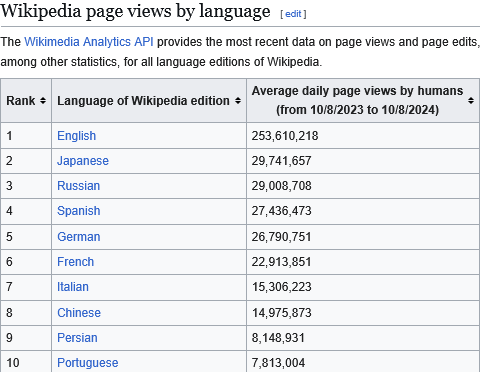Click the Average daily page views header
The height and width of the screenshot is (372, 480).
point(357,100)
